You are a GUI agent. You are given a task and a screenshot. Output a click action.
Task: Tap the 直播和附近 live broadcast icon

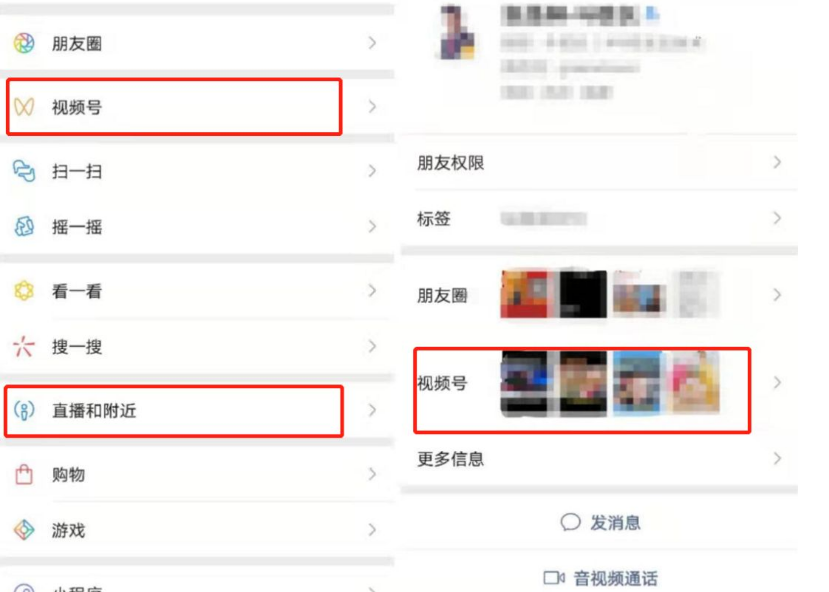pos(24,410)
